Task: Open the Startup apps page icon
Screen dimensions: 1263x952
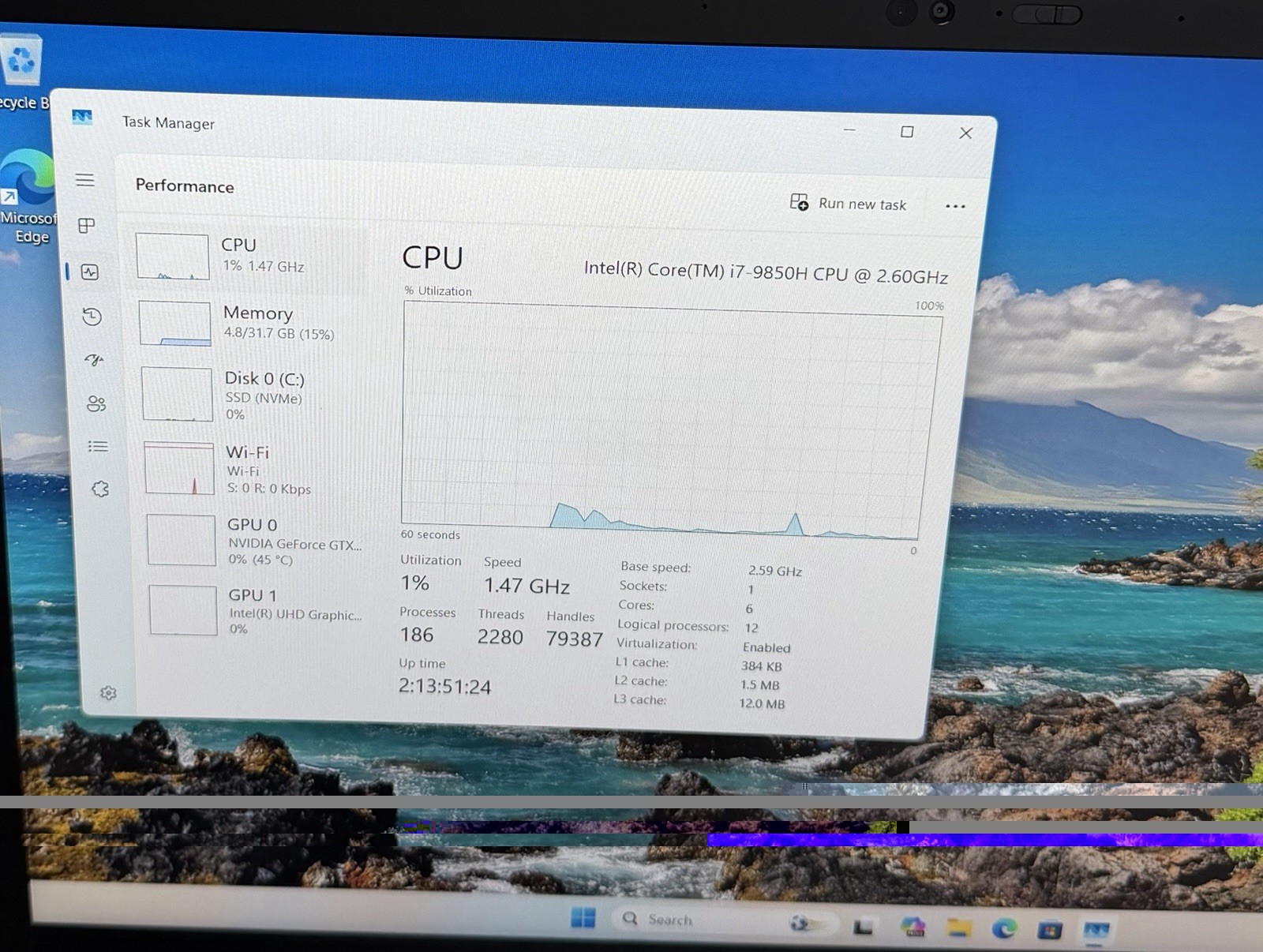Action: (x=94, y=360)
